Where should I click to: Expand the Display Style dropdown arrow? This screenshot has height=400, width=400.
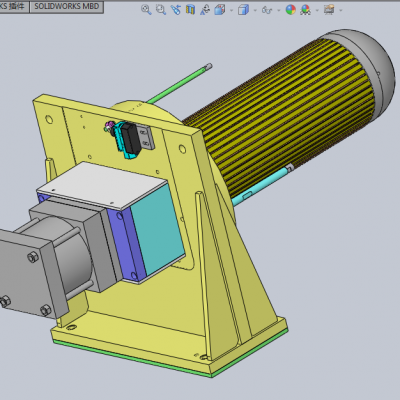(x=255, y=10)
